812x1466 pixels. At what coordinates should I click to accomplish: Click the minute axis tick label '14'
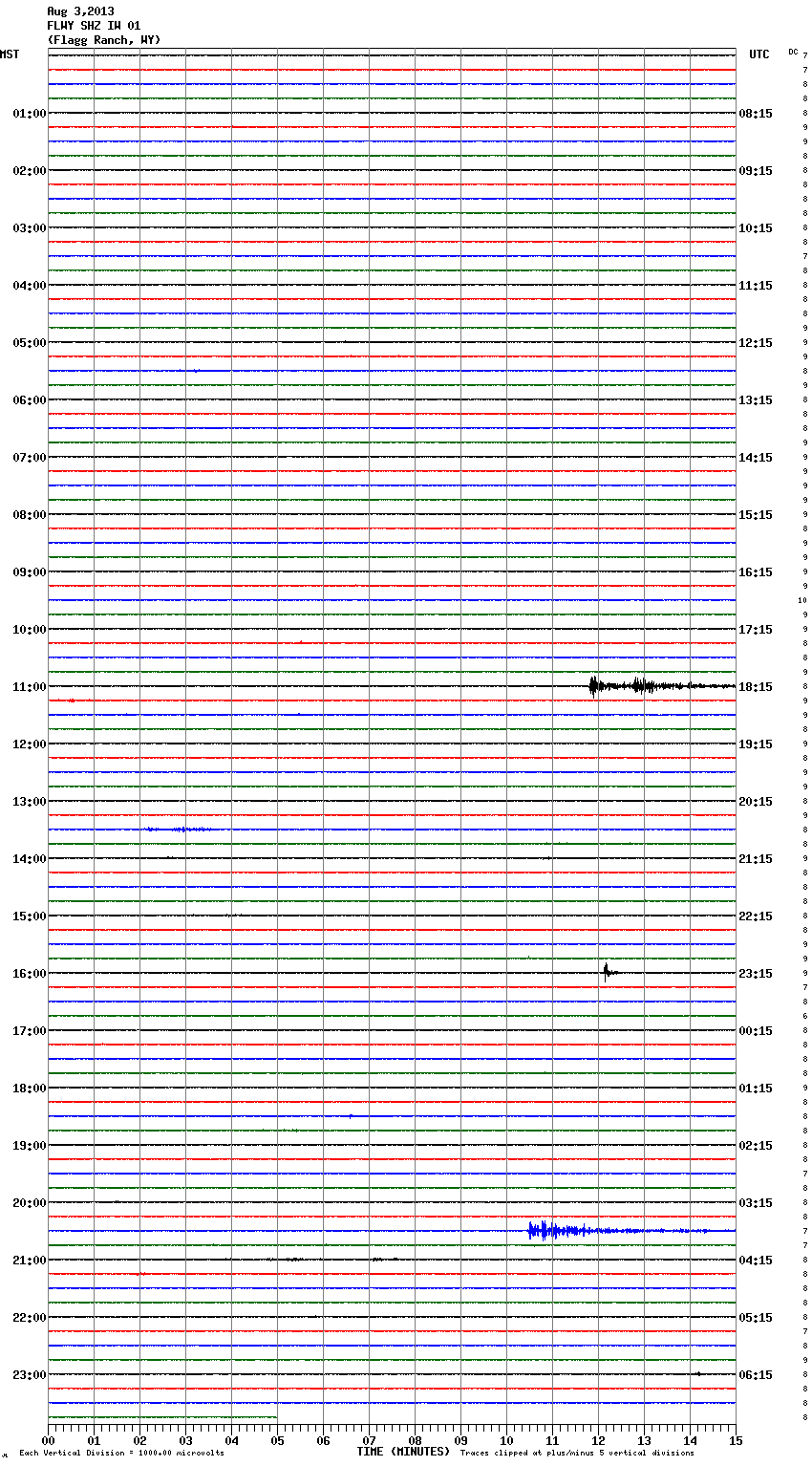690,1440
